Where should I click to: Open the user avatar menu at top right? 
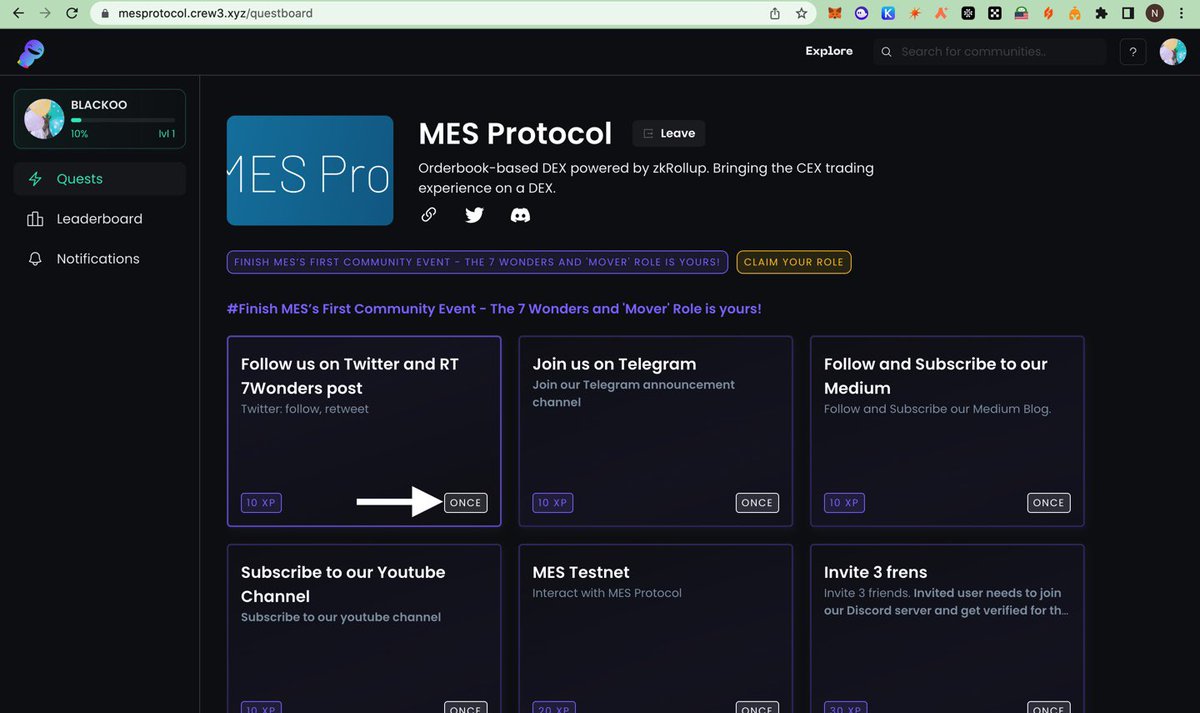pyautogui.click(x=1173, y=52)
